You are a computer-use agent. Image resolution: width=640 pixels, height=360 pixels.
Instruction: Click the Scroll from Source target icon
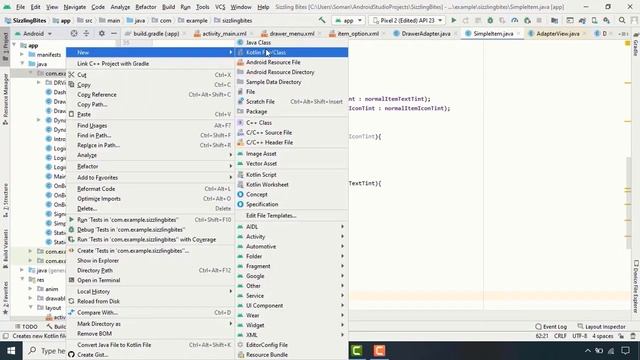click(x=74, y=33)
